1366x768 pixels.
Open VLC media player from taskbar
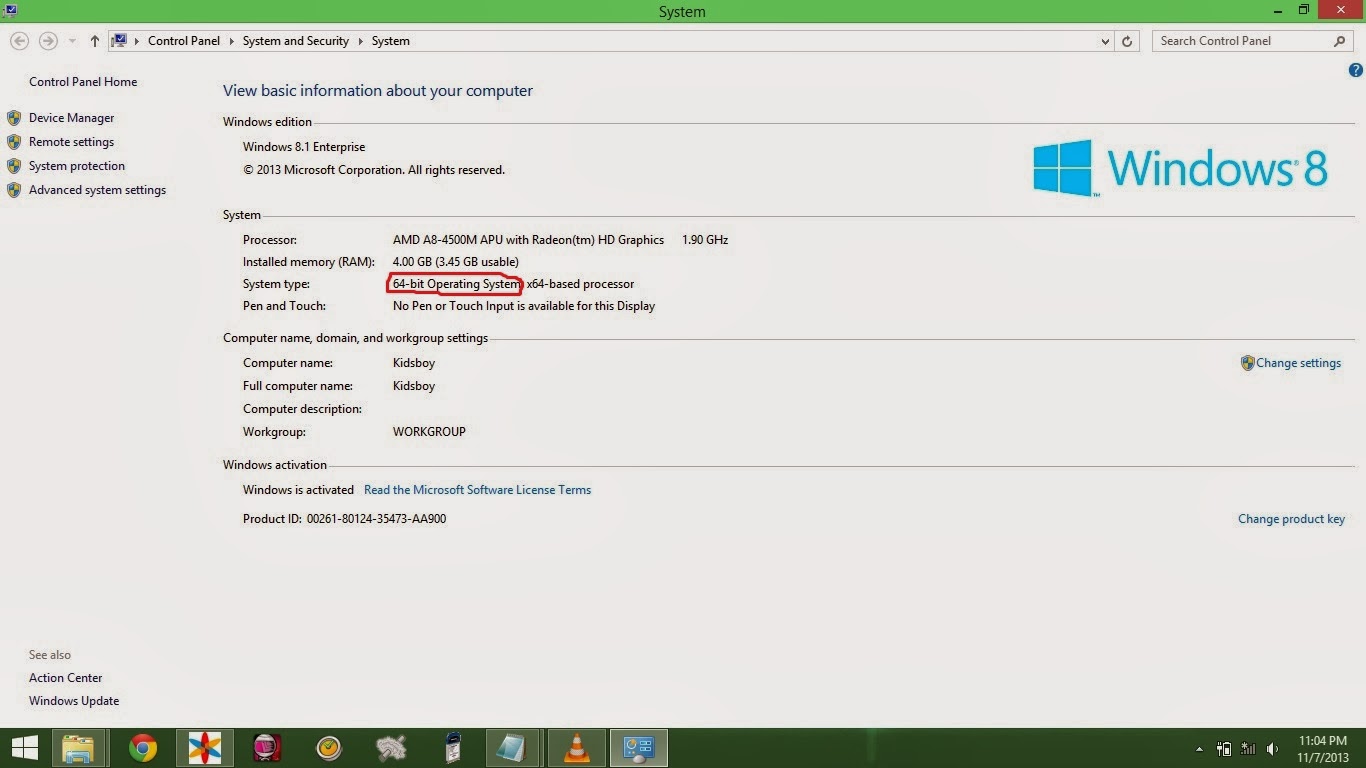tap(577, 748)
